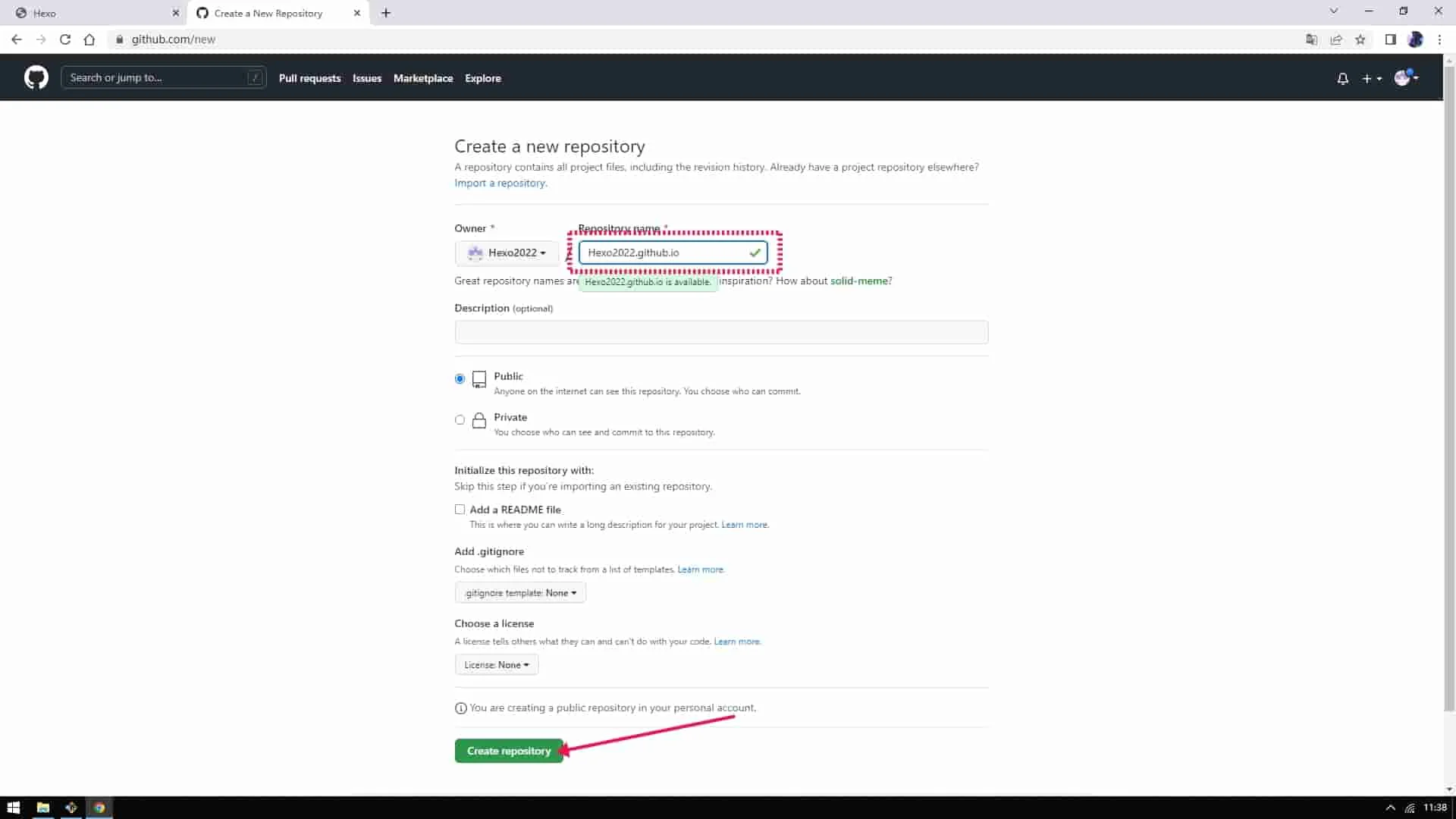Select the Private visibility radio button

pyautogui.click(x=460, y=419)
